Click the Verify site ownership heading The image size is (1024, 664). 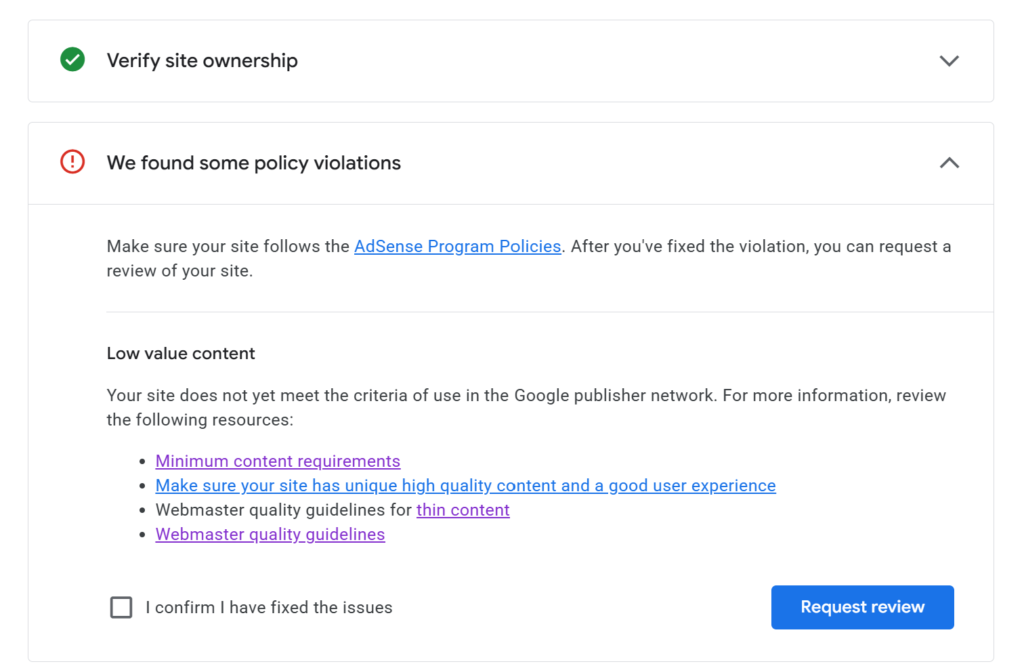[202, 61]
